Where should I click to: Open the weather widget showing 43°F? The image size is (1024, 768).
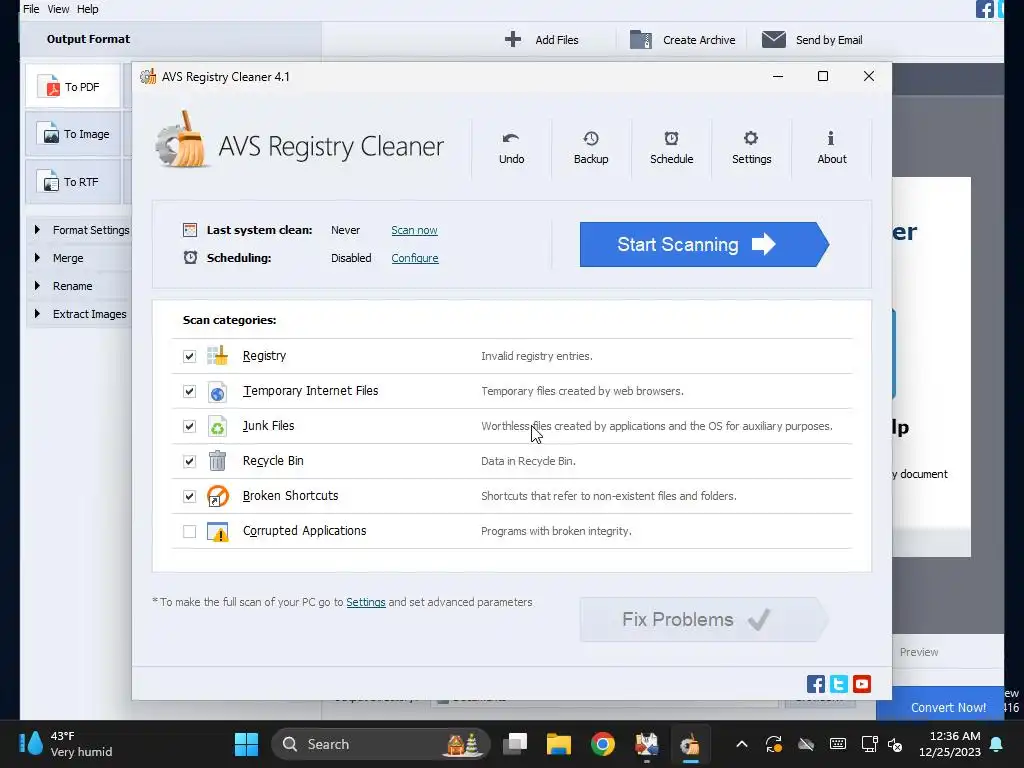point(65,744)
